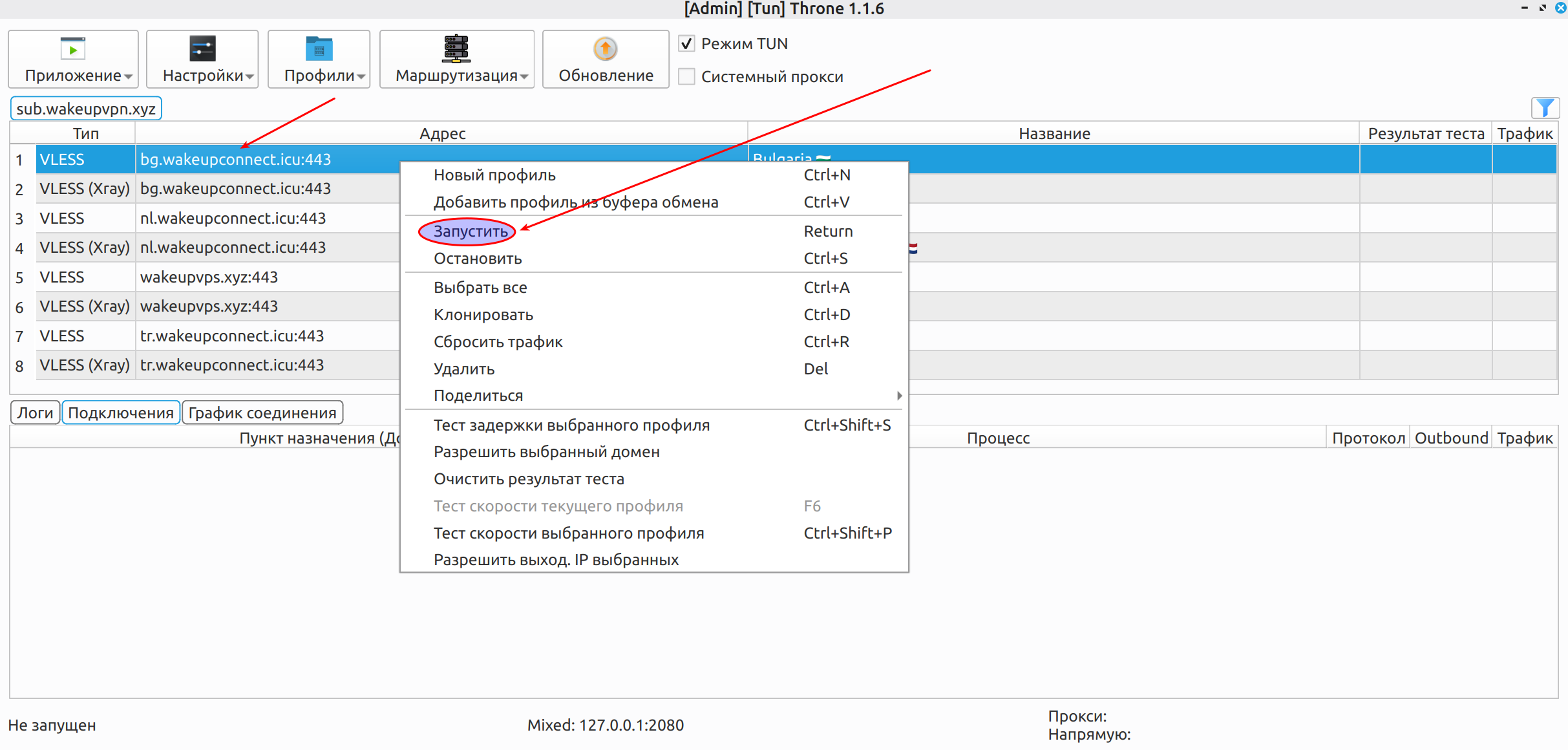Select the sub.wakeupvpn.xyz group tab
This screenshot has width=1568, height=750.
(x=86, y=109)
